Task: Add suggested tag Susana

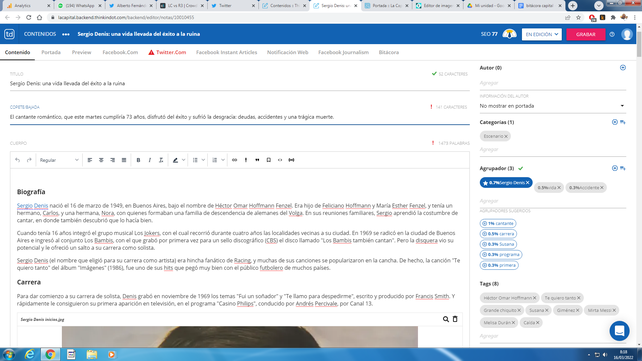Action: 498,244
